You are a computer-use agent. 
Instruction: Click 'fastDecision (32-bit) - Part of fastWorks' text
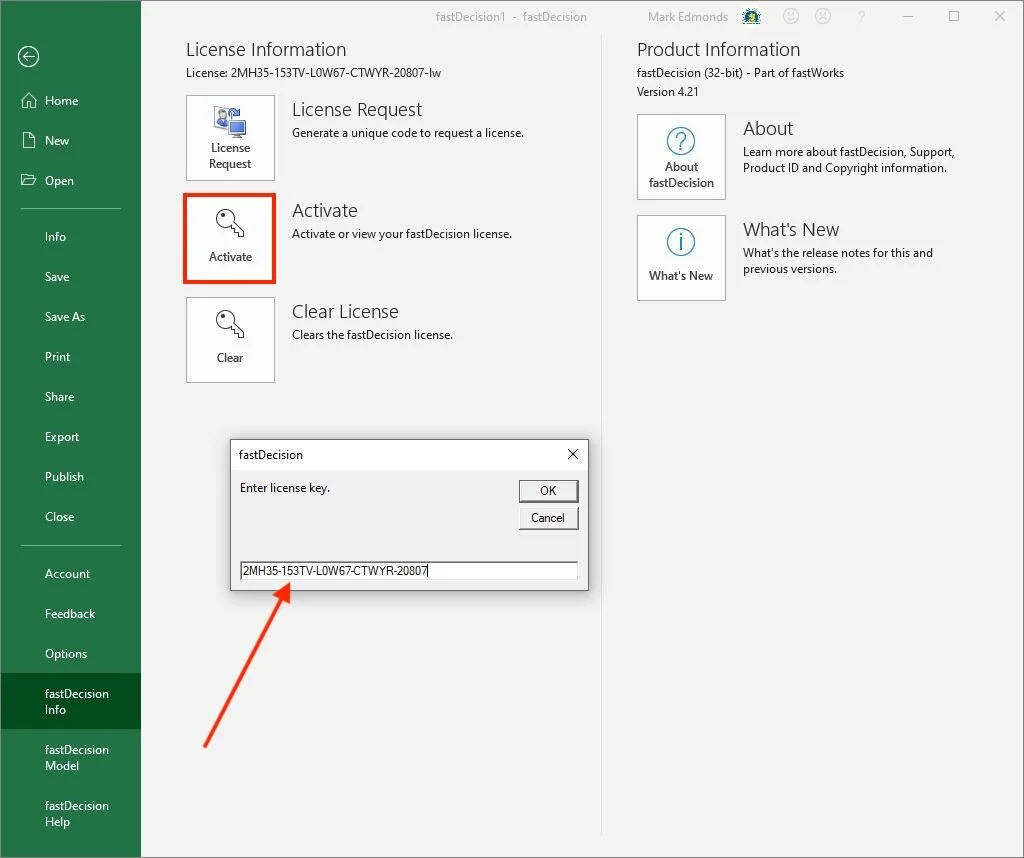740,73
